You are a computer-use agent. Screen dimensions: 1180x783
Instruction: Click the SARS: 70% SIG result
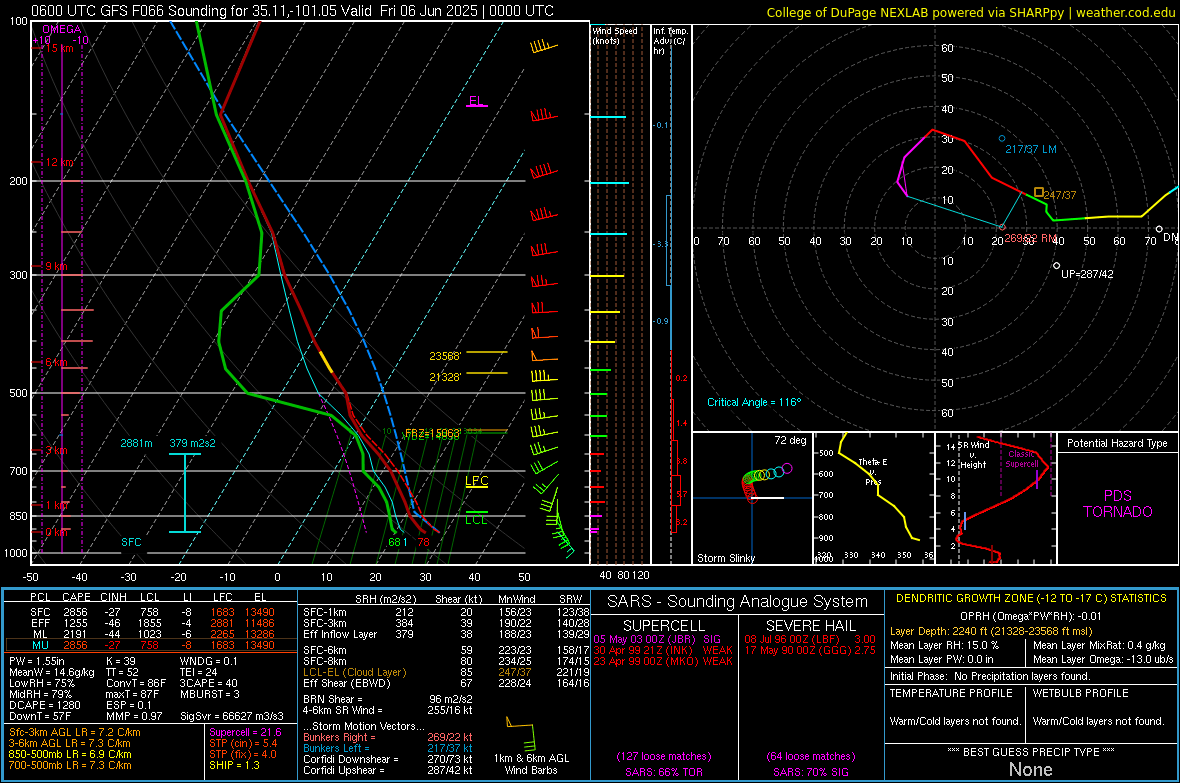810,772
